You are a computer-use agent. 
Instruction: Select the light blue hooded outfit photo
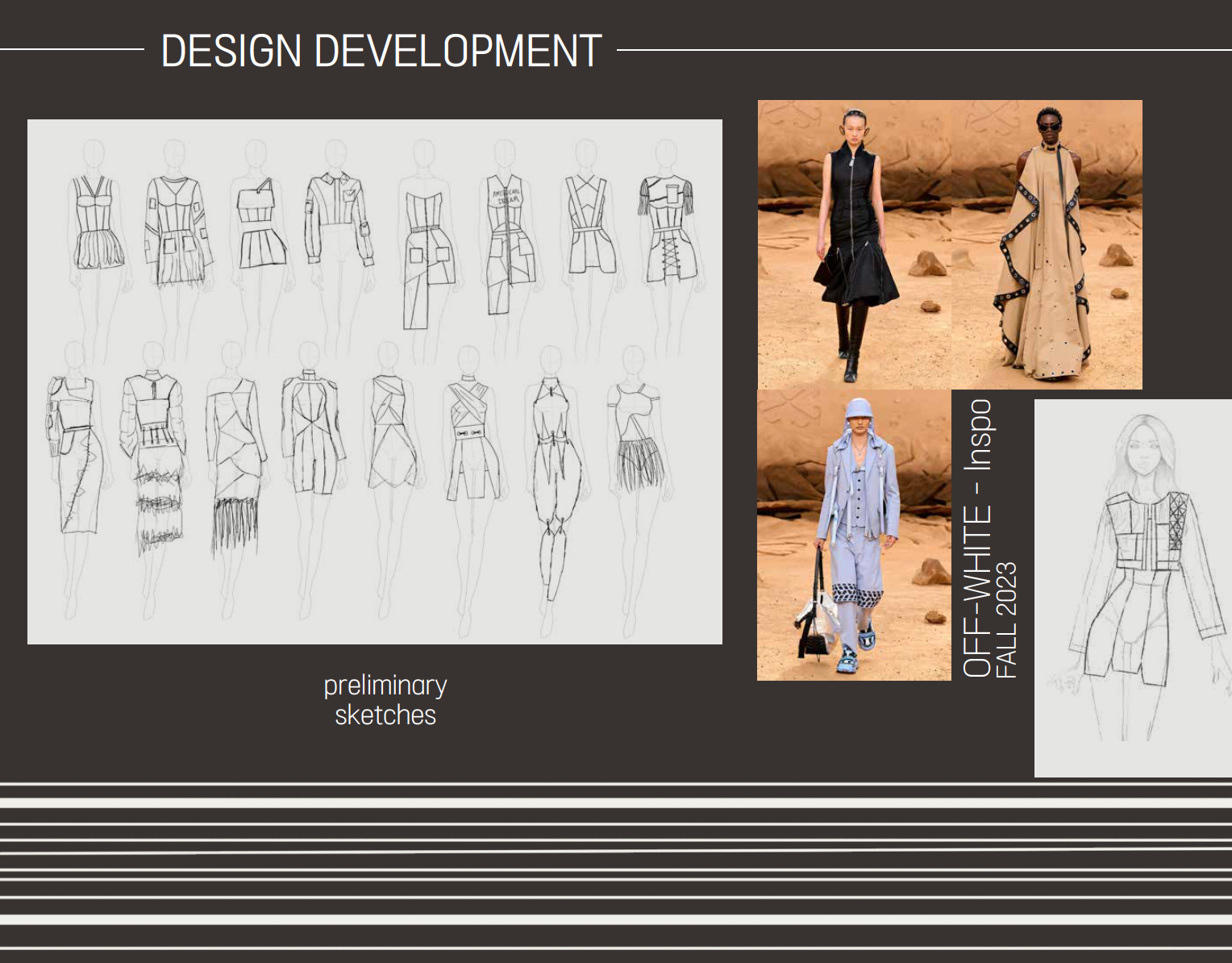(x=853, y=535)
